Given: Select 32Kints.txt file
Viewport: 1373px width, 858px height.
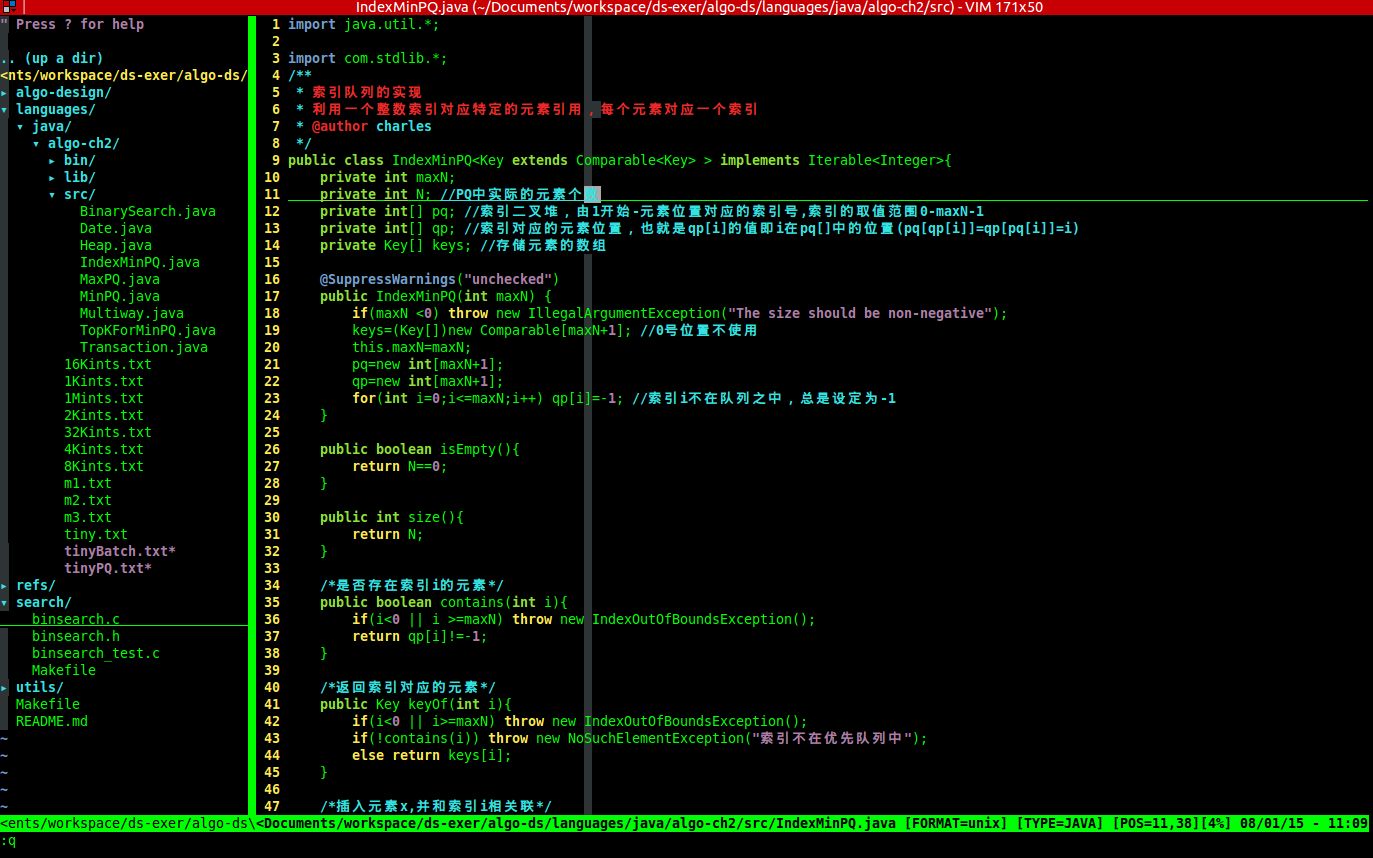Looking at the screenshot, I should [107, 433].
